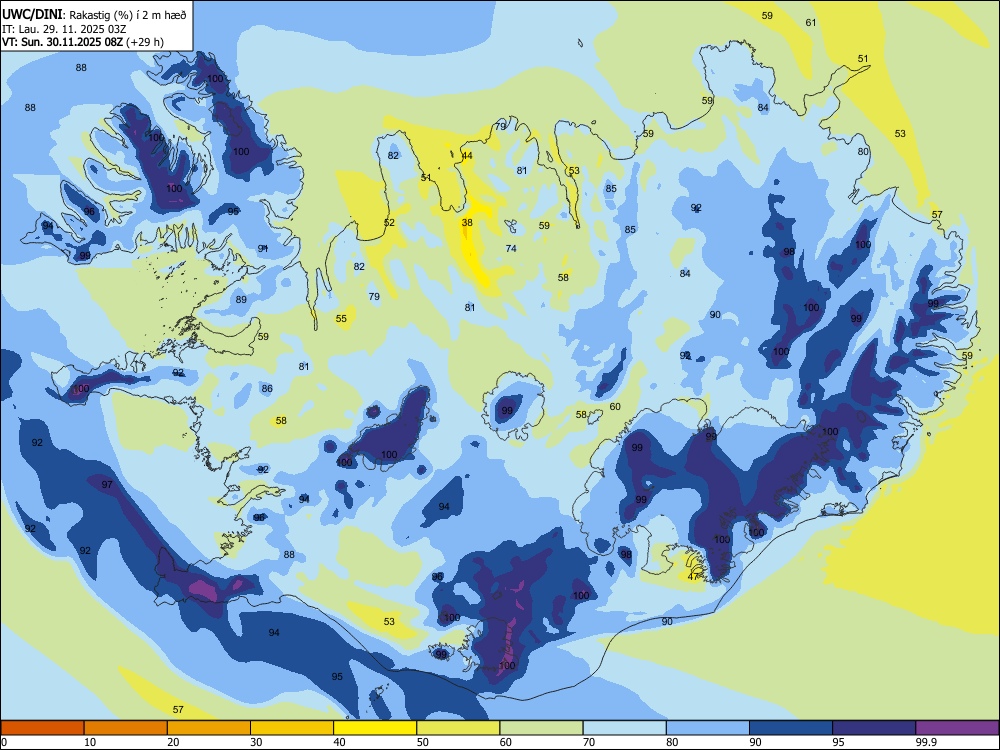
Task: Select the orange 10–20 legend swatch
Action: (x=126, y=728)
